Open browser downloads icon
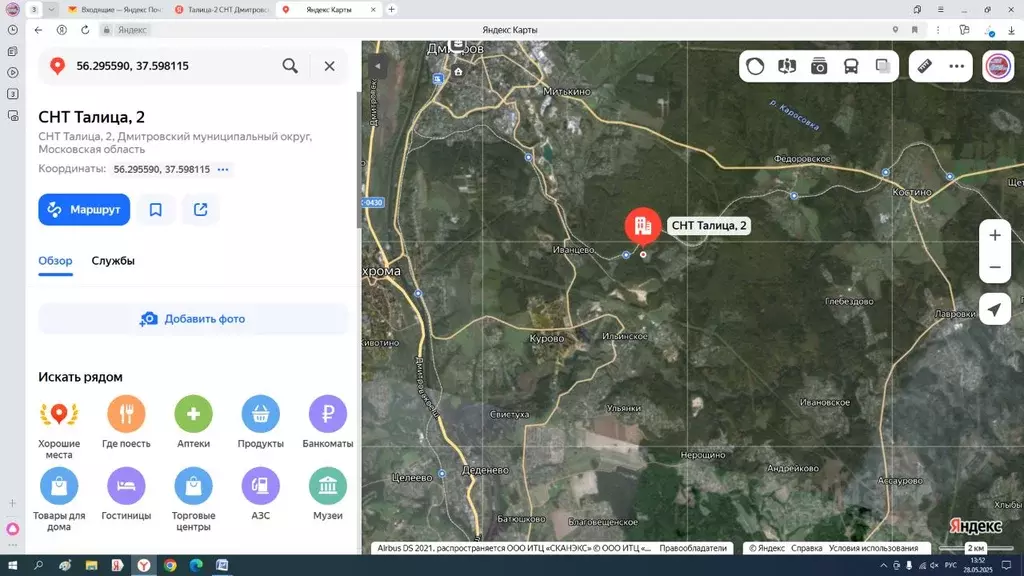This screenshot has height=576, width=1024. pos(1011,30)
